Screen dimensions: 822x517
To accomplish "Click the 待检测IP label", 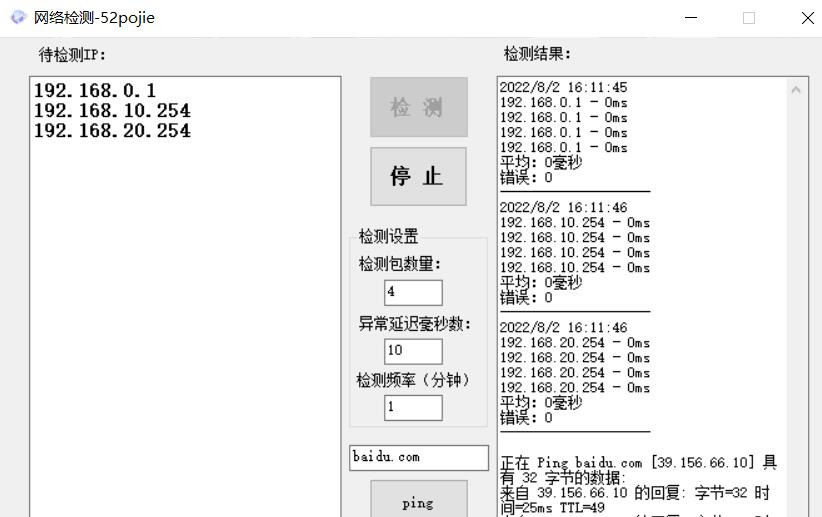I will tap(72, 55).
